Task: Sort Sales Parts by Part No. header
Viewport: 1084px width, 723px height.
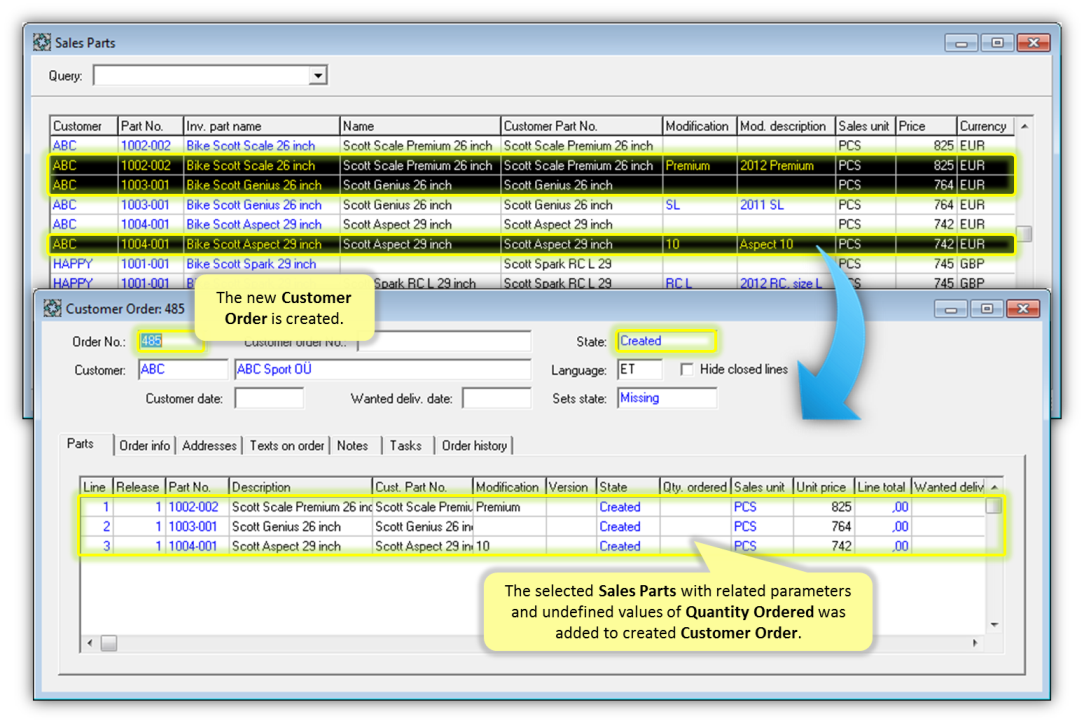Action: pyautogui.click(x=150, y=126)
